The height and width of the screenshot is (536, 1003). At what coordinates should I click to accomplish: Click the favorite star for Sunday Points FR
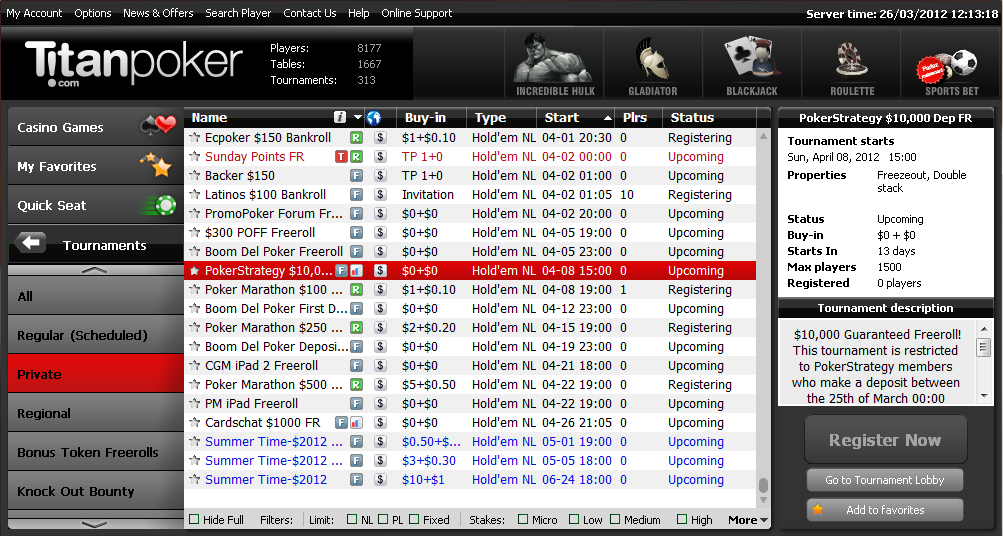coord(194,156)
